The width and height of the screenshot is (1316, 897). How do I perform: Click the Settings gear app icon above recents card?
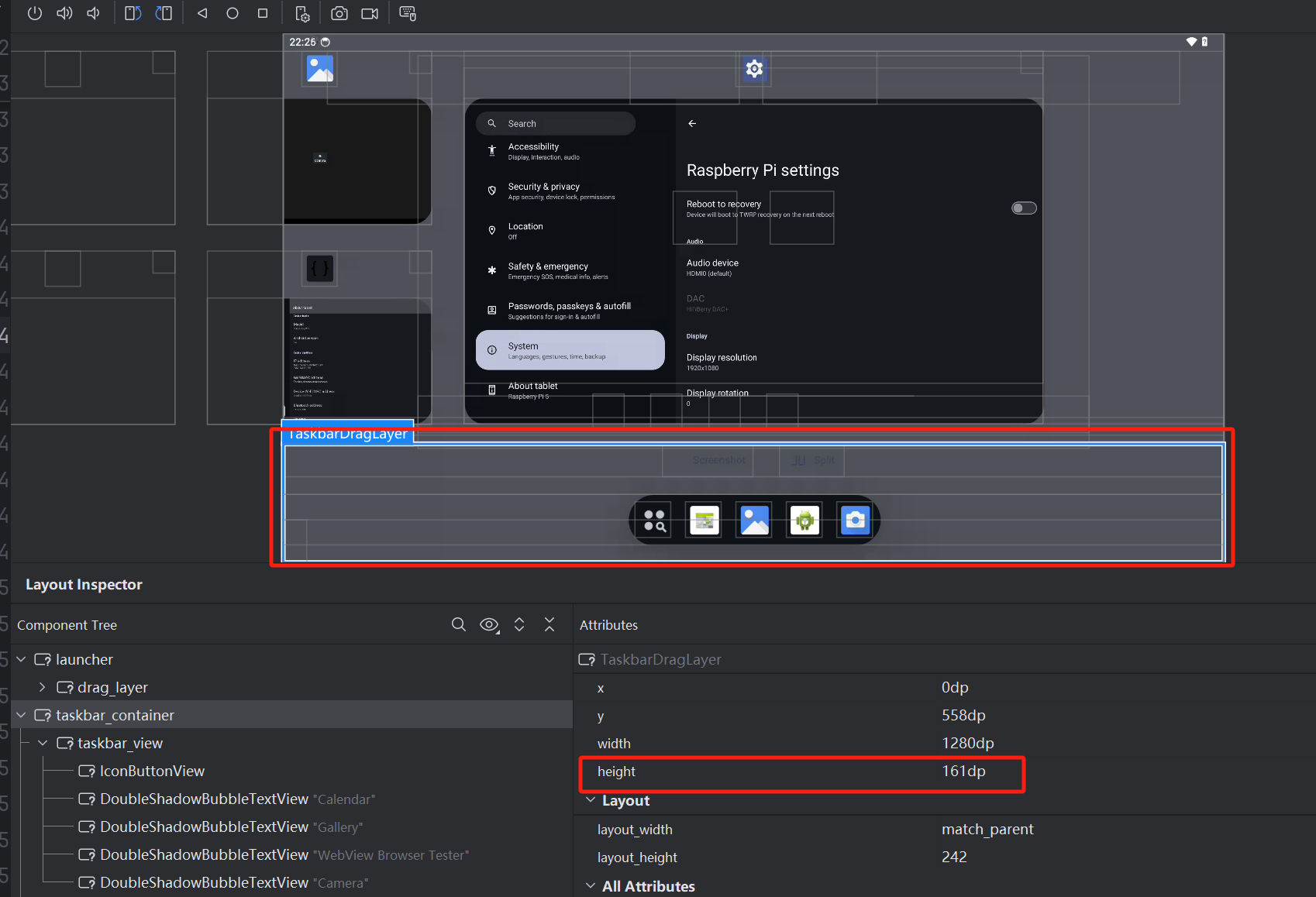pos(754,69)
